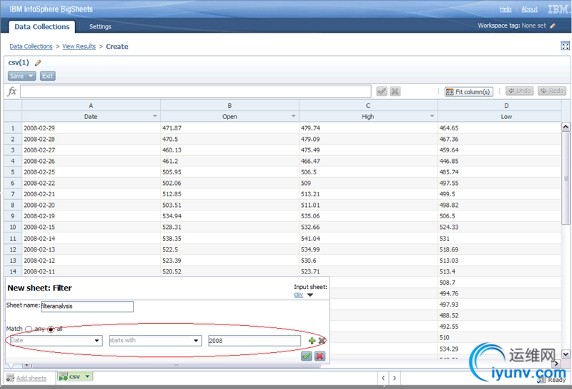Click the About link
572x389 pixels.
click(x=529, y=9)
